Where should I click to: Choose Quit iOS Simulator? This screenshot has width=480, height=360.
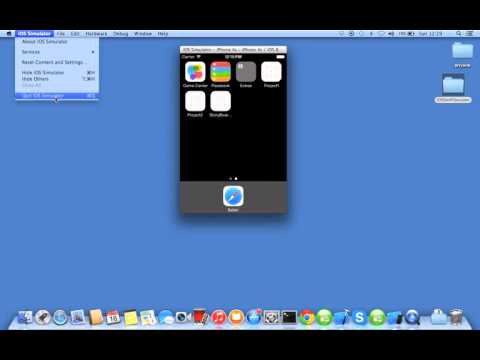click(57, 96)
